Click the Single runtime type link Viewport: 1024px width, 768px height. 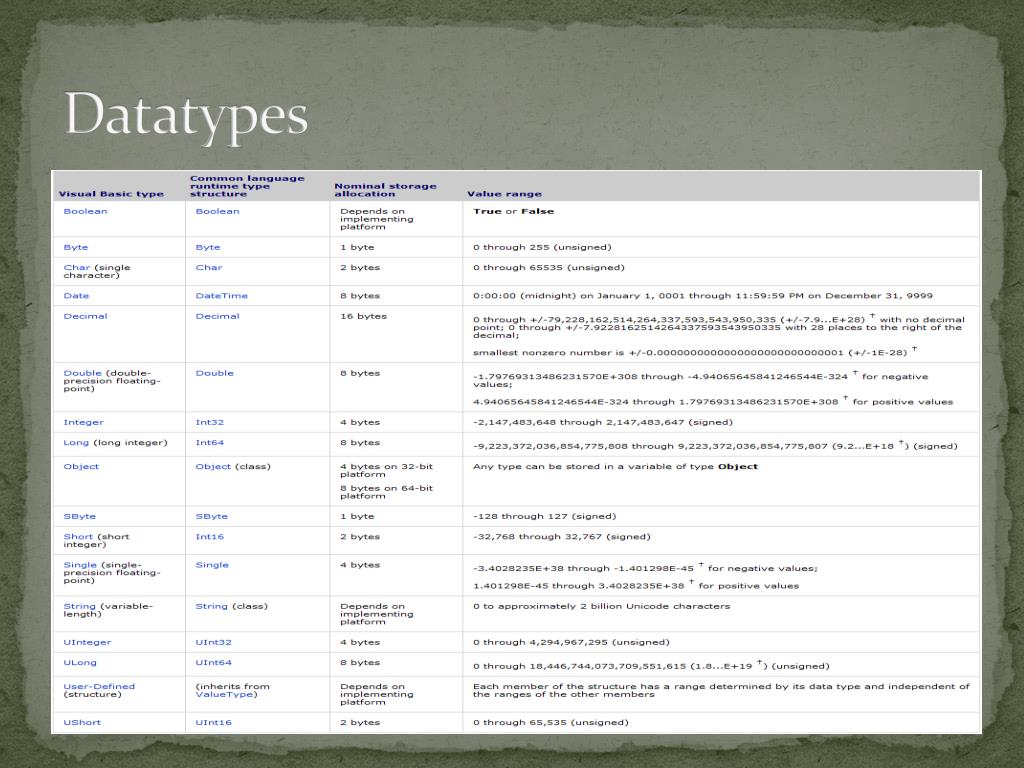[212, 565]
